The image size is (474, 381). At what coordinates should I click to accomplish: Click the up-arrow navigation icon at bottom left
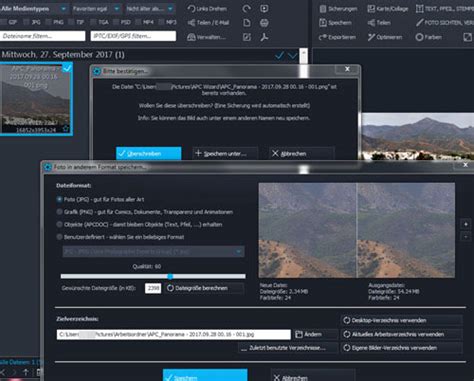click(26, 373)
